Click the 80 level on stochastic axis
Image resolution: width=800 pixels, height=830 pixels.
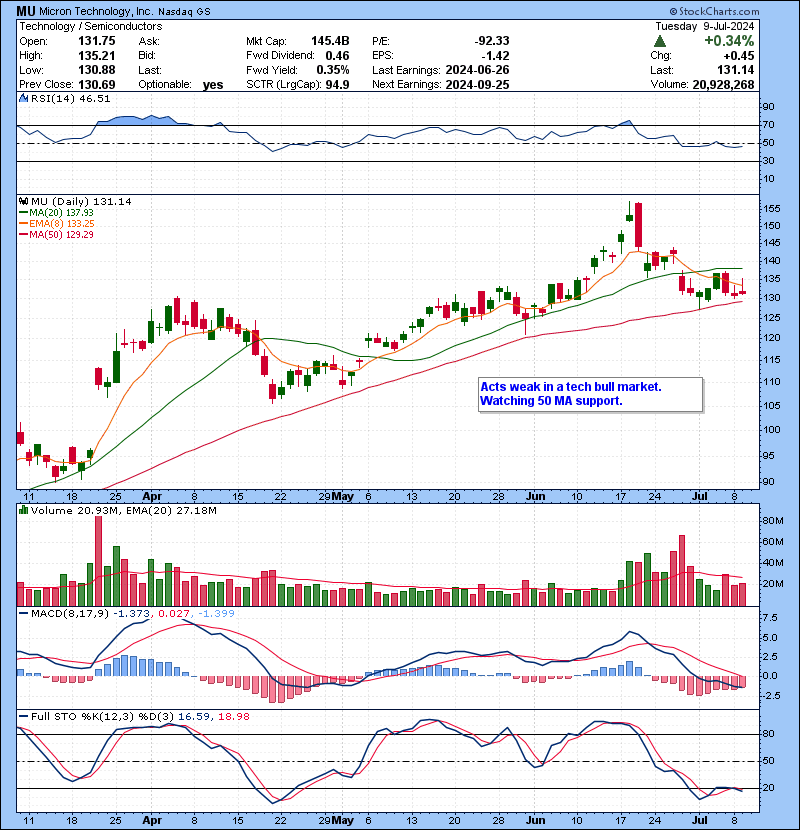[768, 734]
